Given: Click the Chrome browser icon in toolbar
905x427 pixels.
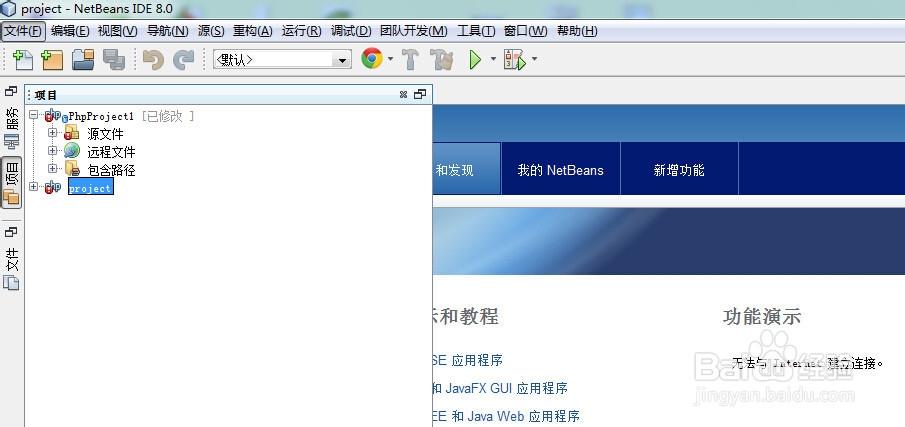Looking at the screenshot, I should (372, 59).
